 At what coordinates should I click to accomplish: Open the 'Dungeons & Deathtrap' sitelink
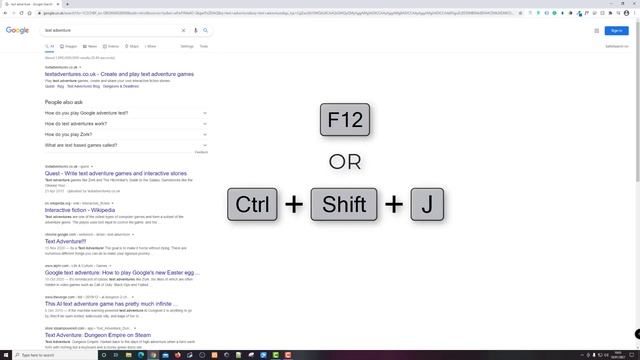[x=121, y=87]
